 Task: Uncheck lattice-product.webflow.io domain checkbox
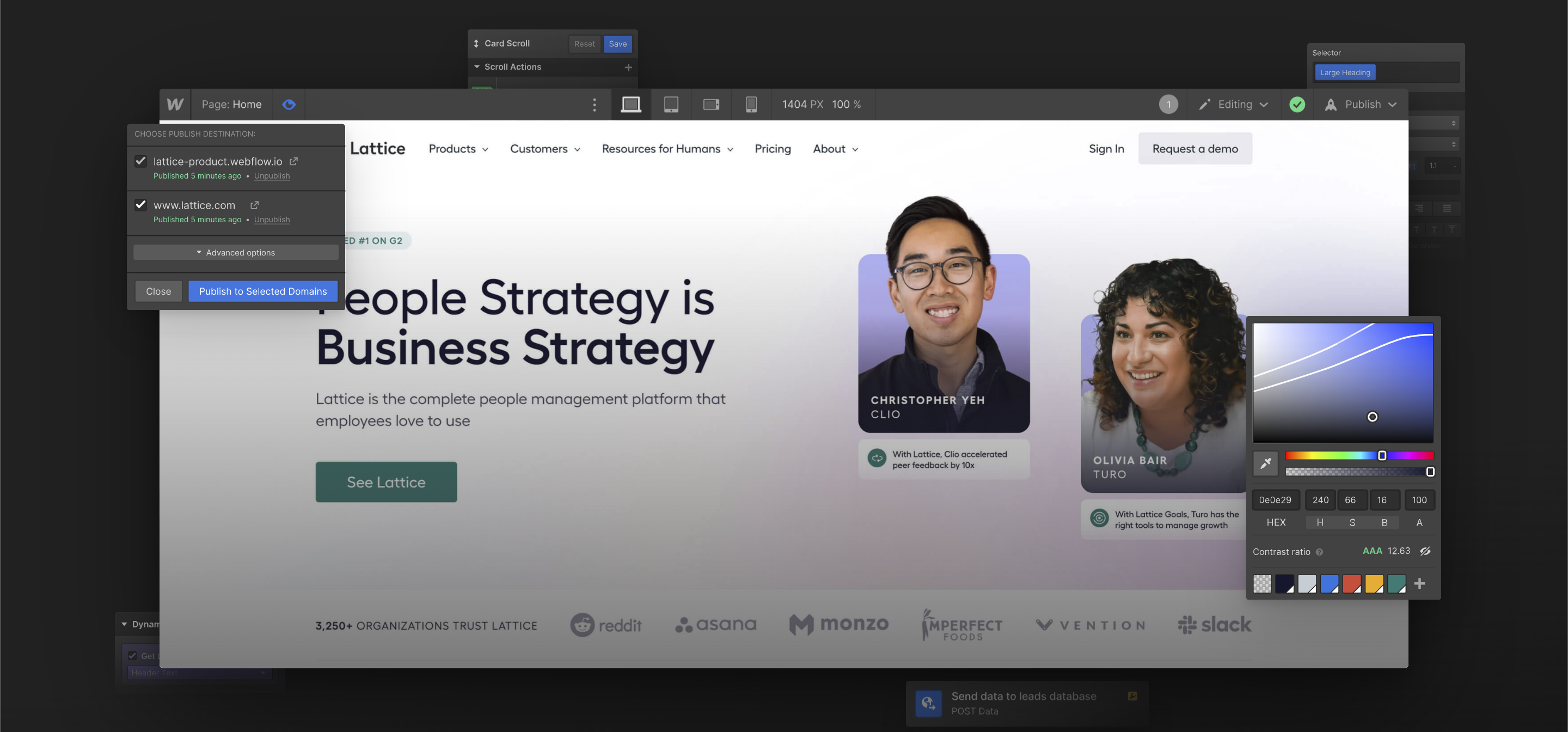[140, 161]
